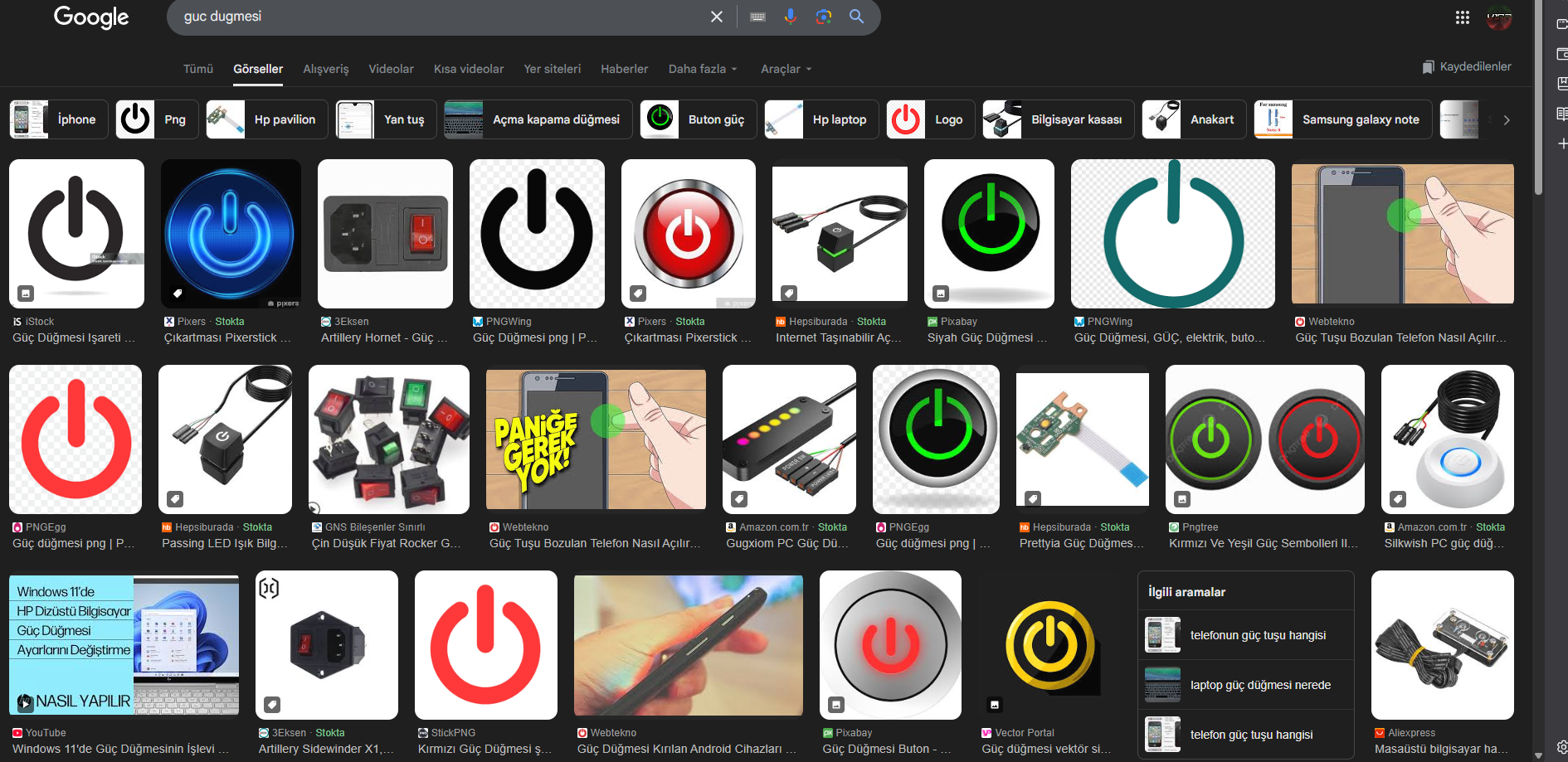Clear the search box with the X icon
This screenshot has width=1568, height=762.
pyautogui.click(x=717, y=17)
